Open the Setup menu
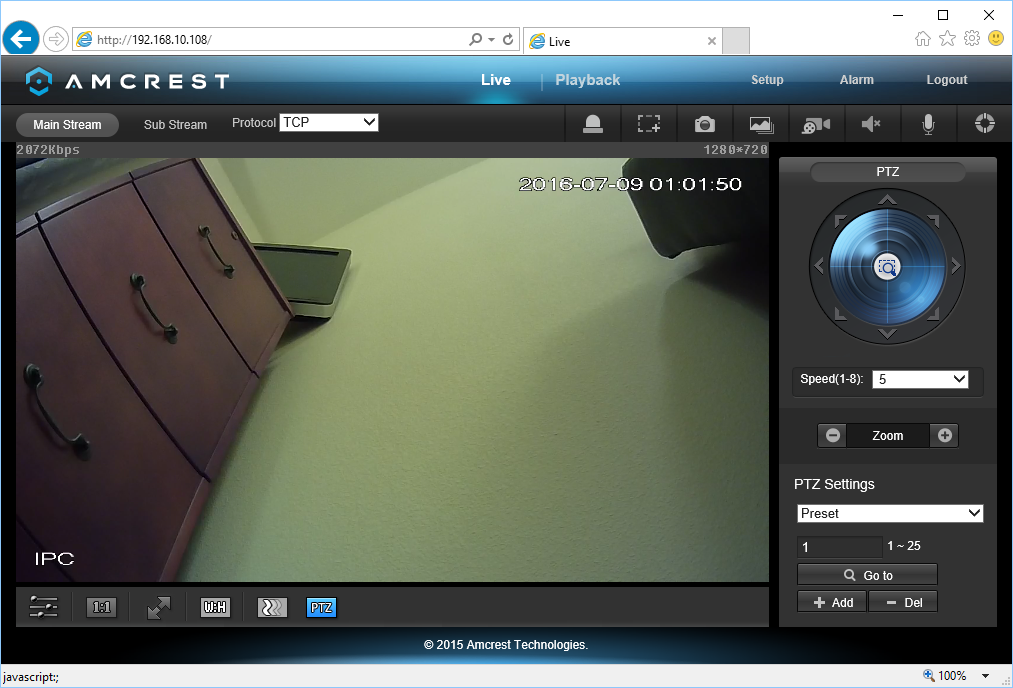1013x688 pixels. [x=767, y=80]
